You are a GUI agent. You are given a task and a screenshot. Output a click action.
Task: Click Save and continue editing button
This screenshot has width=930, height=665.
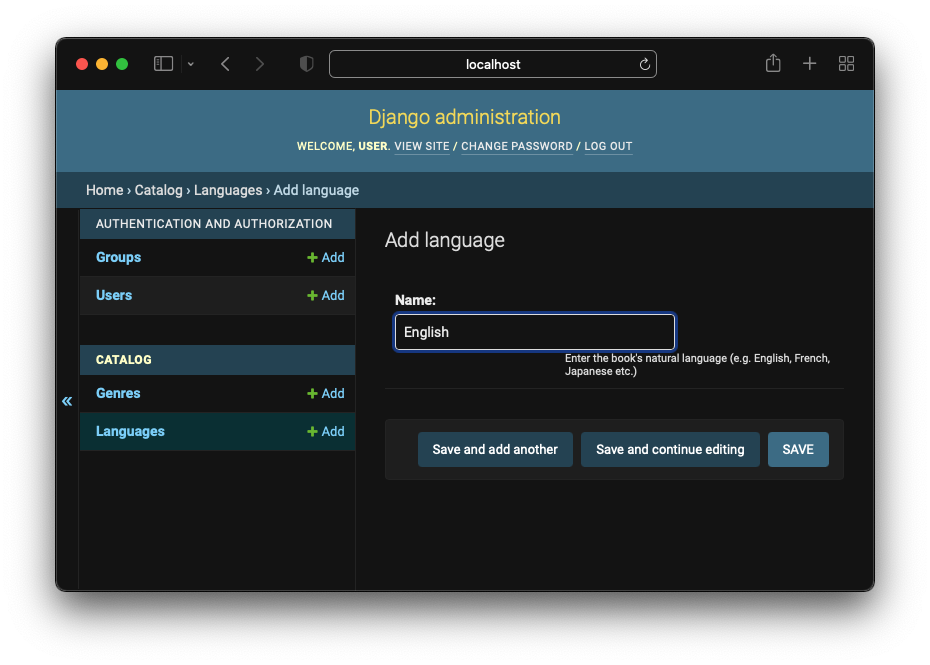click(670, 449)
